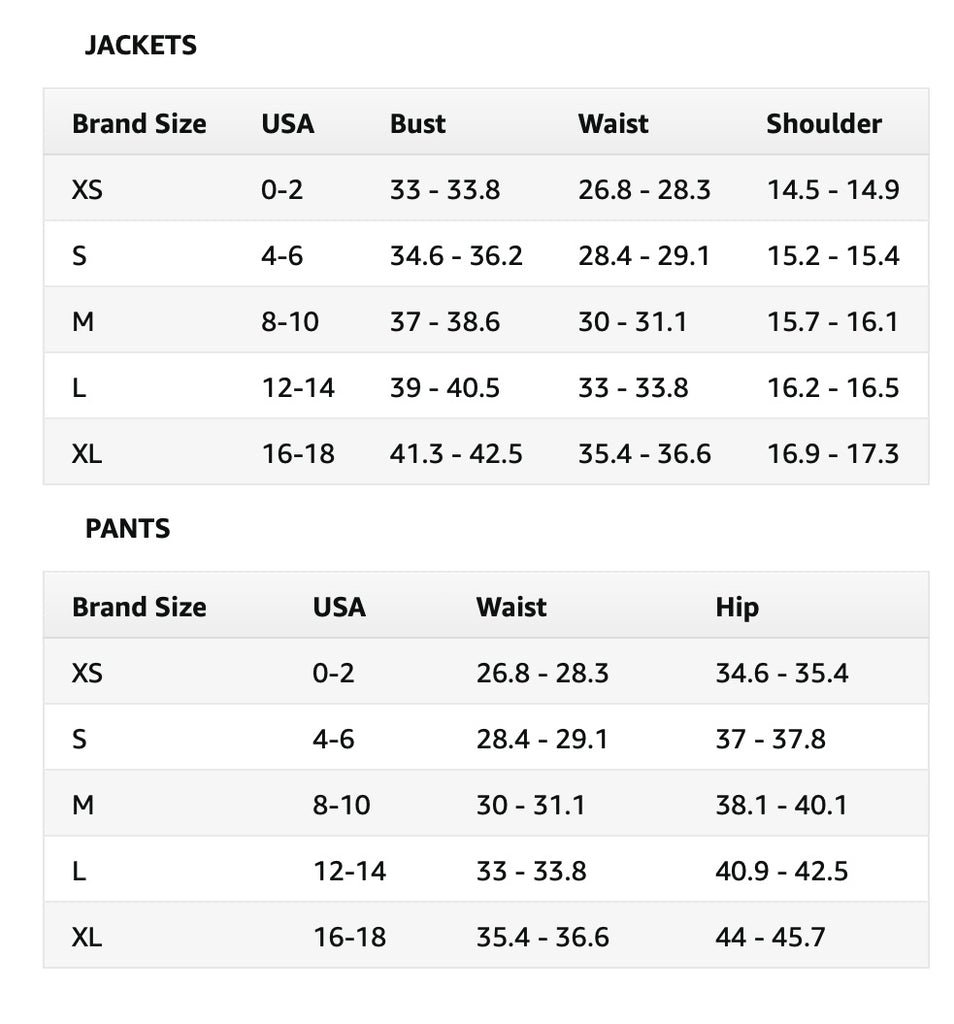Select the Bust column header in the Jackets table
954x1024 pixels.
[417, 123]
